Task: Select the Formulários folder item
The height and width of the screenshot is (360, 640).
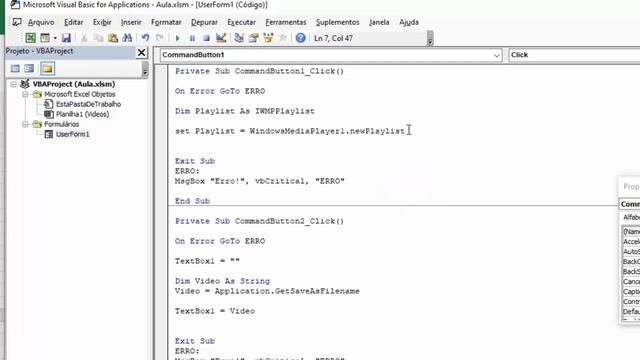Action: point(62,124)
